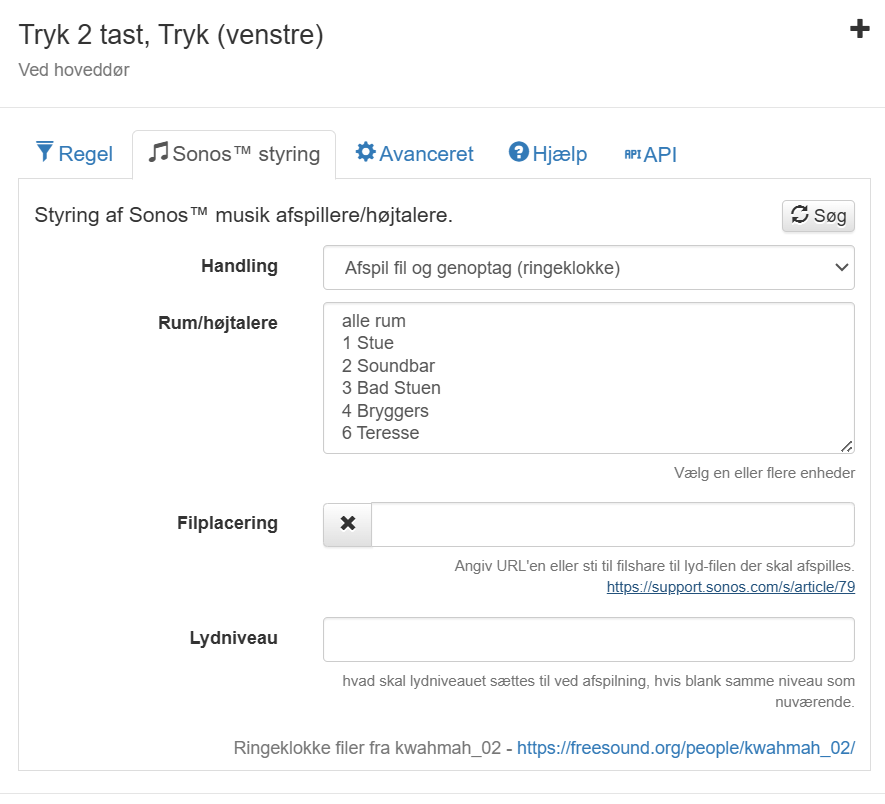Choose "2 Soundbar" in the list
Screen dimensions: 885x804
tap(388, 366)
